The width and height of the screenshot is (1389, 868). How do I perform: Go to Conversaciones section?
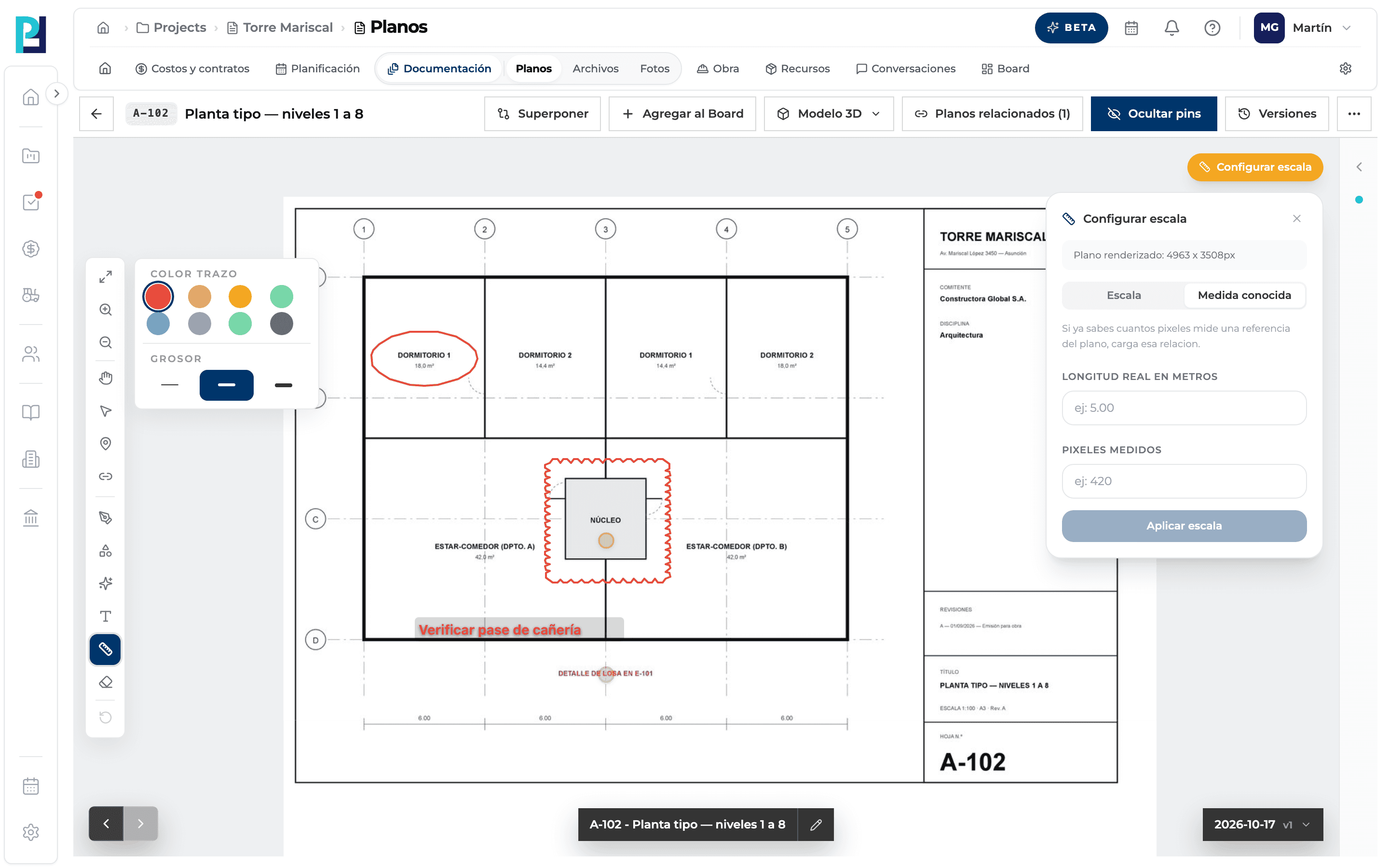click(905, 68)
